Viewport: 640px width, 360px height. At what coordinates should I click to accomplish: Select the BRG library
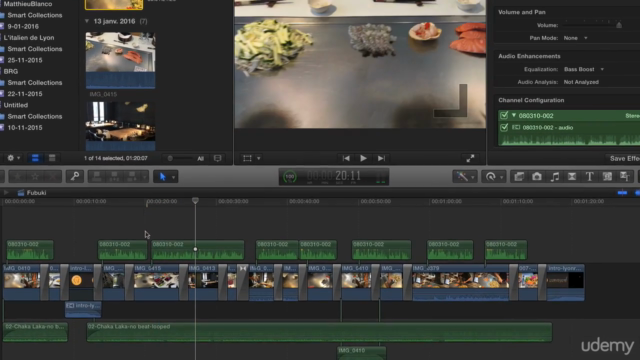coord(11,71)
